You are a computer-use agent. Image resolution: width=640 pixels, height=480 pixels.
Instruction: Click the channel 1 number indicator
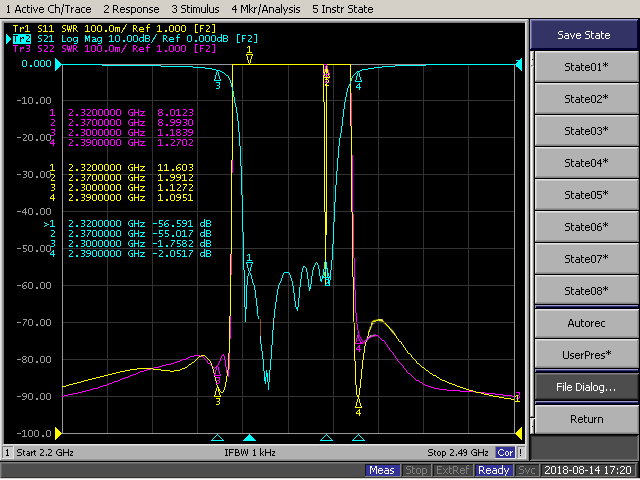click(x=7, y=453)
